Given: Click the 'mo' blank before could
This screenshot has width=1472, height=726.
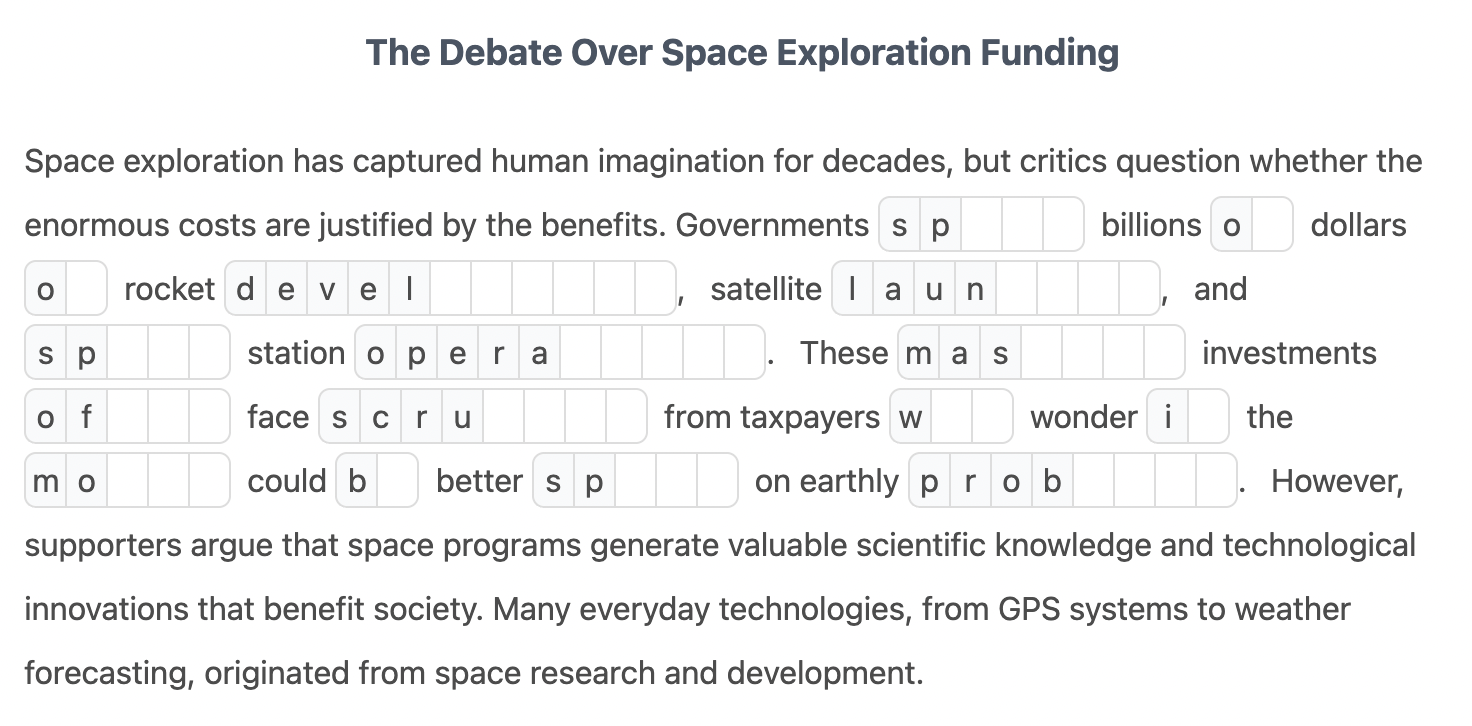Looking at the screenshot, I should point(128,481).
